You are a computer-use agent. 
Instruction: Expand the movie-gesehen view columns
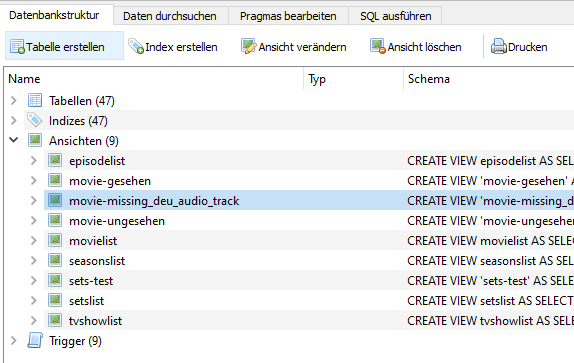34,180
